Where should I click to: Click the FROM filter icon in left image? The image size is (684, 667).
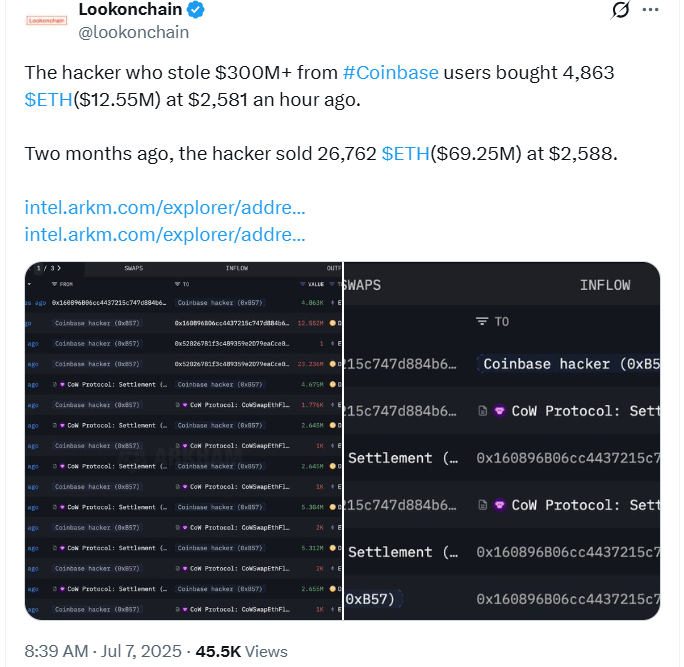pyautogui.click(x=55, y=284)
